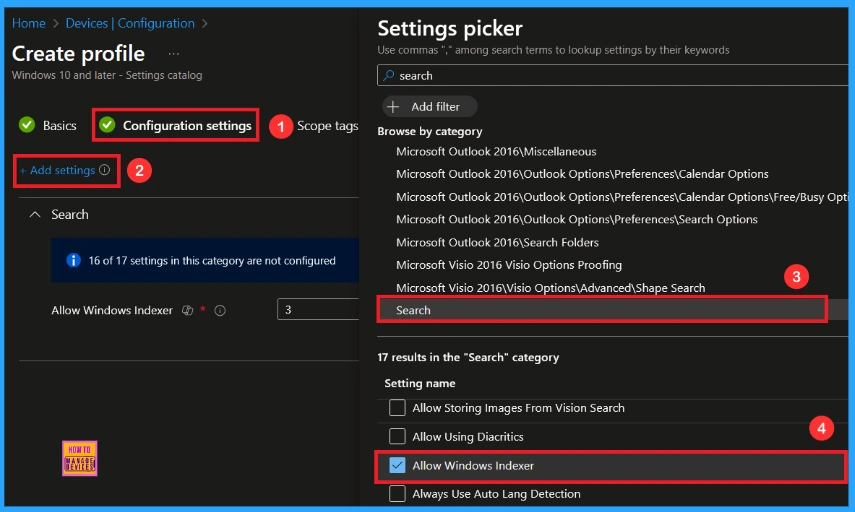Click the Allow Windows Indexer label in profile
The width and height of the screenshot is (855, 512).
pos(112,310)
